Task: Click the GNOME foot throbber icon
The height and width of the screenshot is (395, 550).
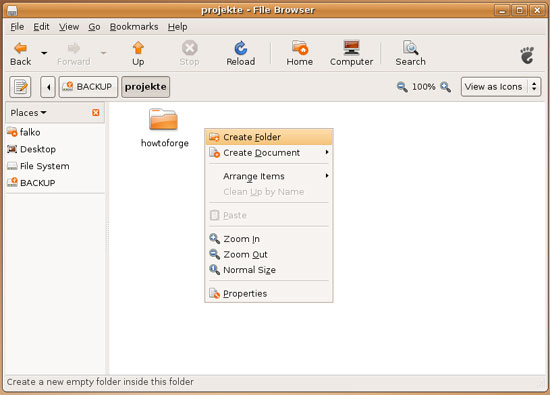Action: (x=527, y=55)
